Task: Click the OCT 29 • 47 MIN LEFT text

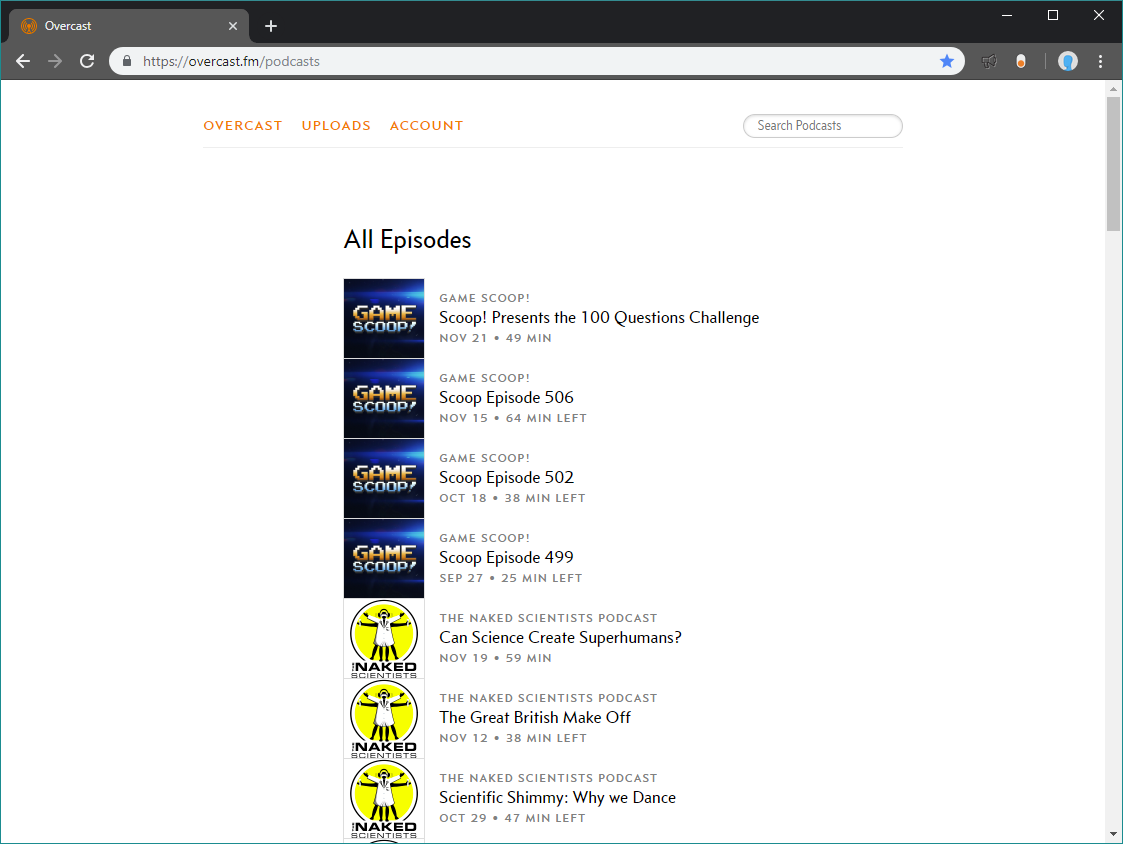Action: [x=512, y=818]
